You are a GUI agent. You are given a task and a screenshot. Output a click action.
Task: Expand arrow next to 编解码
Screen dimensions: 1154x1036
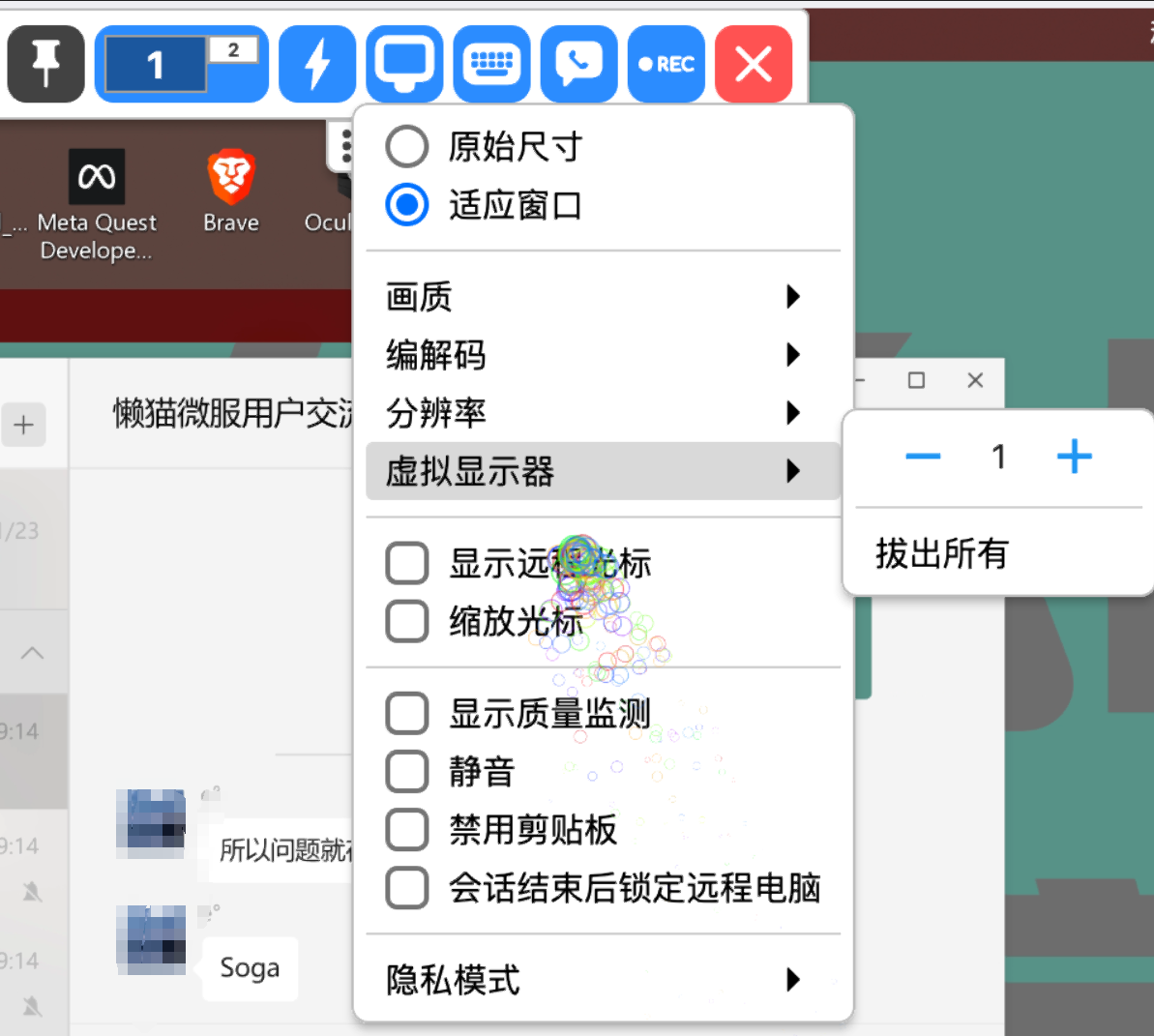[x=792, y=355]
